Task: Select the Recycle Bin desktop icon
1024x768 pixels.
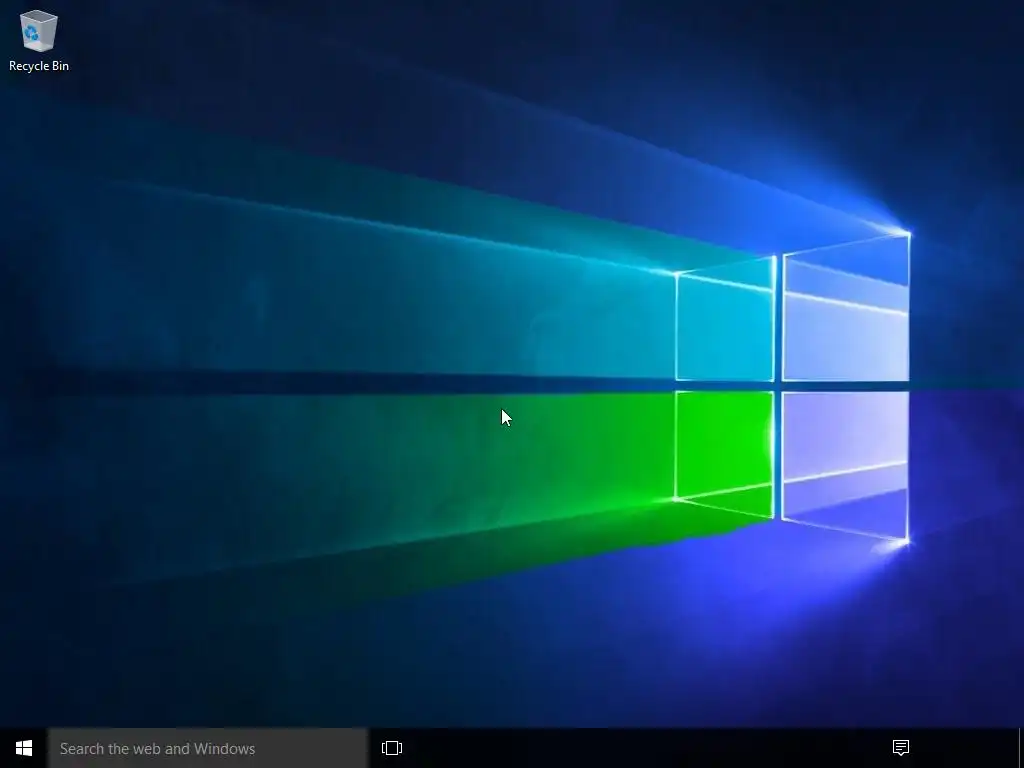Action: (x=39, y=40)
